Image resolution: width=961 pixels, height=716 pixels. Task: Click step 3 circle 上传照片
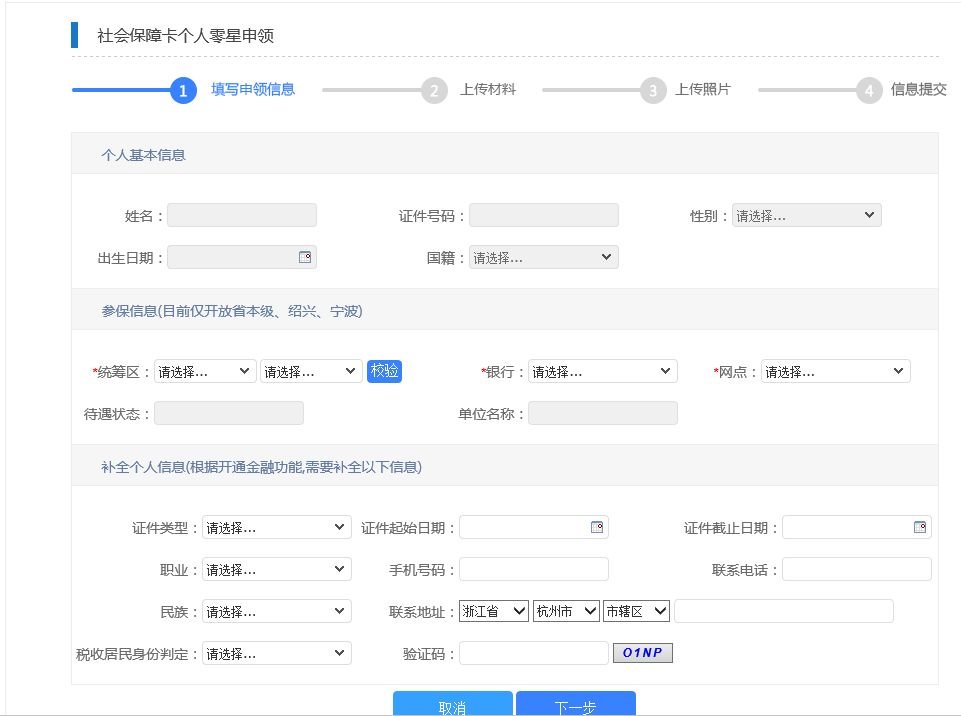point(653,91)
